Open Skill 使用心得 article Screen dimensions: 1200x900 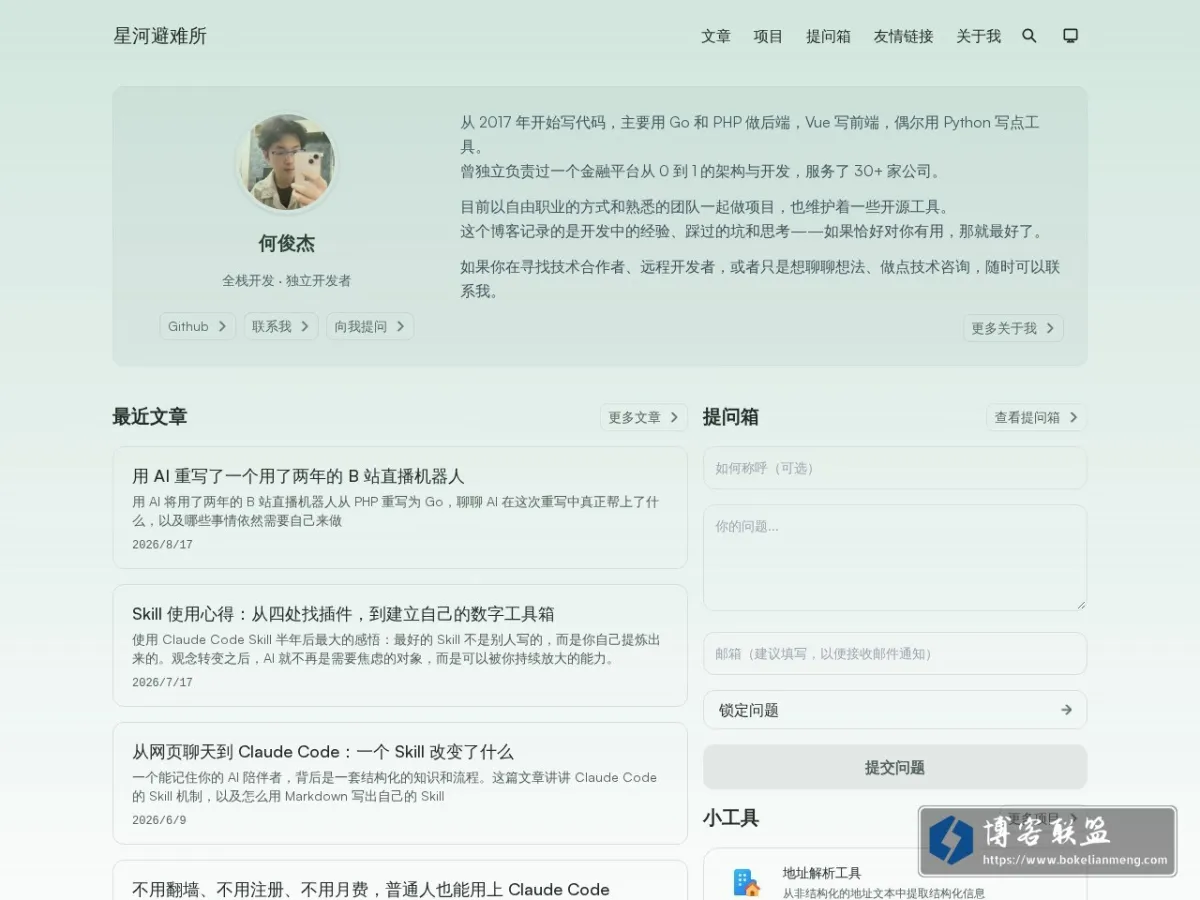point(400,645)
